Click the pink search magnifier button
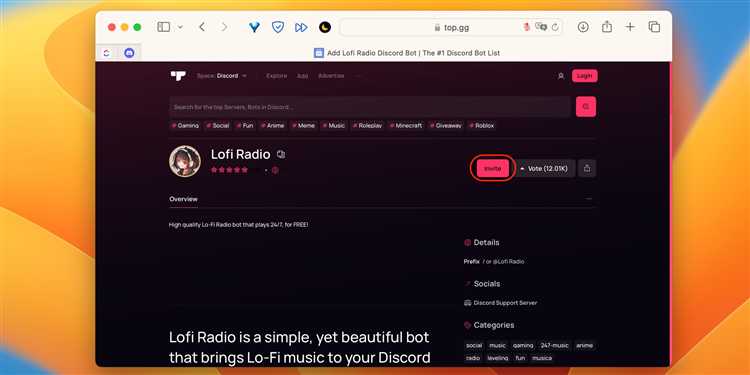Image resolution: width=750 pixels, height=375 pixels. 586,107
